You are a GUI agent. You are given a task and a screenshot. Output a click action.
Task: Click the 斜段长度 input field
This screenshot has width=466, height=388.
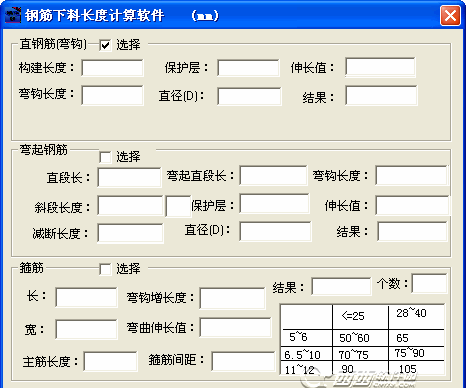pos(130,205)
